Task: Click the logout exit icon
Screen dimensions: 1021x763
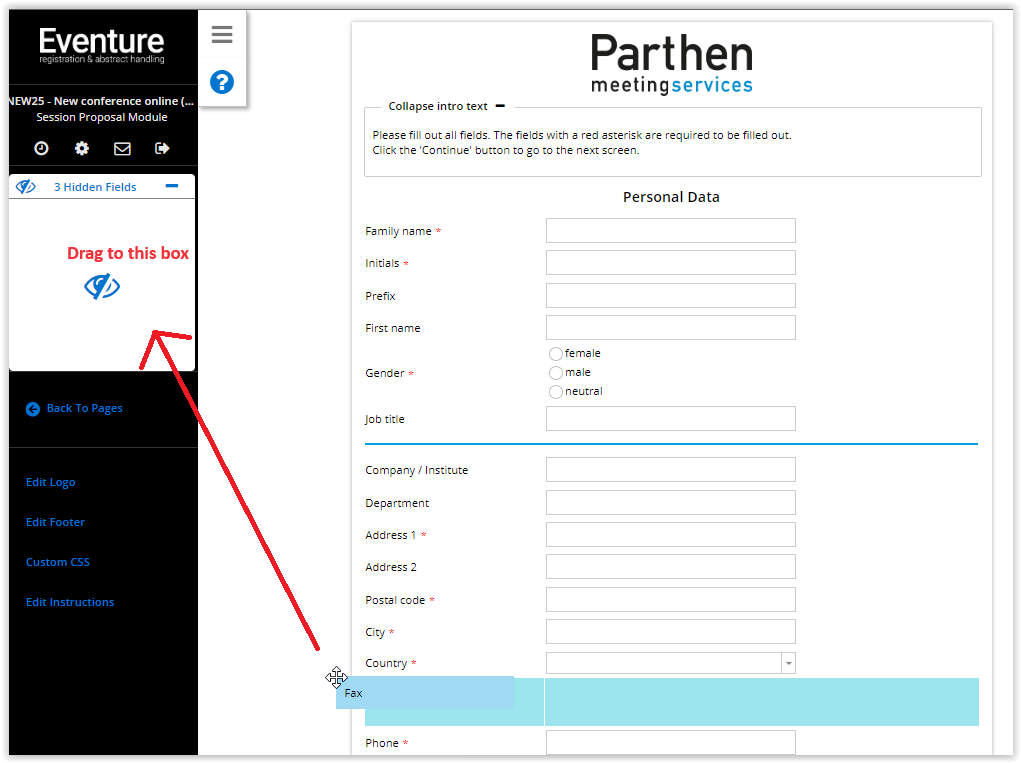Action: point(162,148)
